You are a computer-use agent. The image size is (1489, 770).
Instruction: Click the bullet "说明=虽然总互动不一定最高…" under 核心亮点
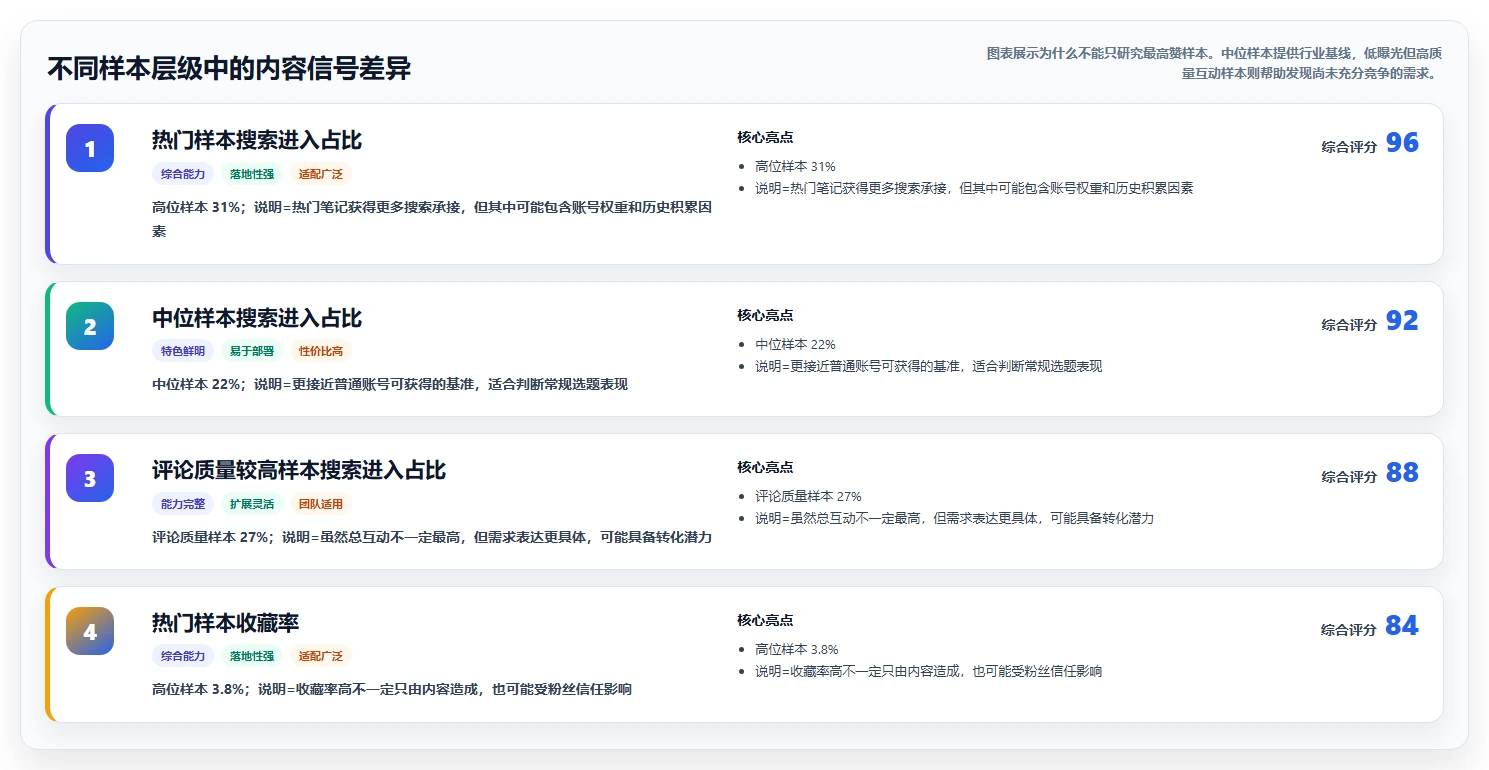tap(954, 518)
